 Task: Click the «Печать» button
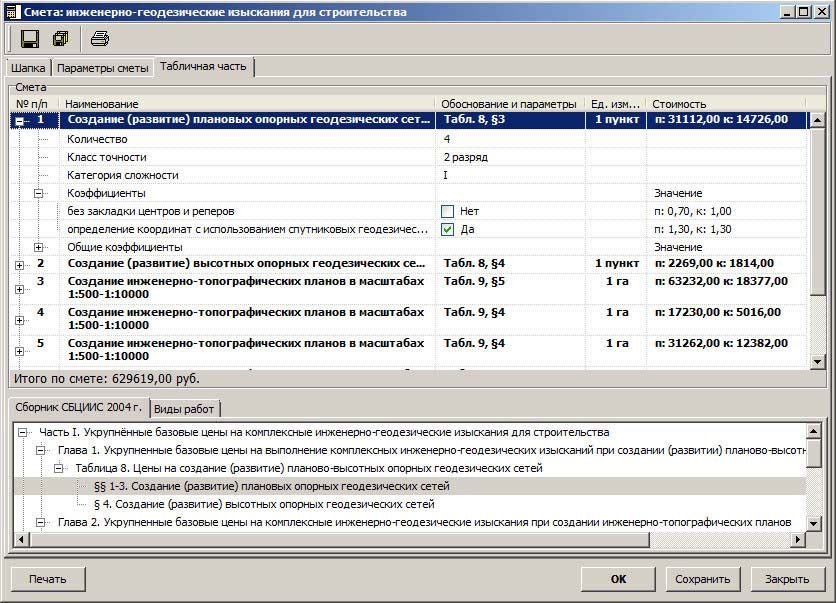pos(48,579)
